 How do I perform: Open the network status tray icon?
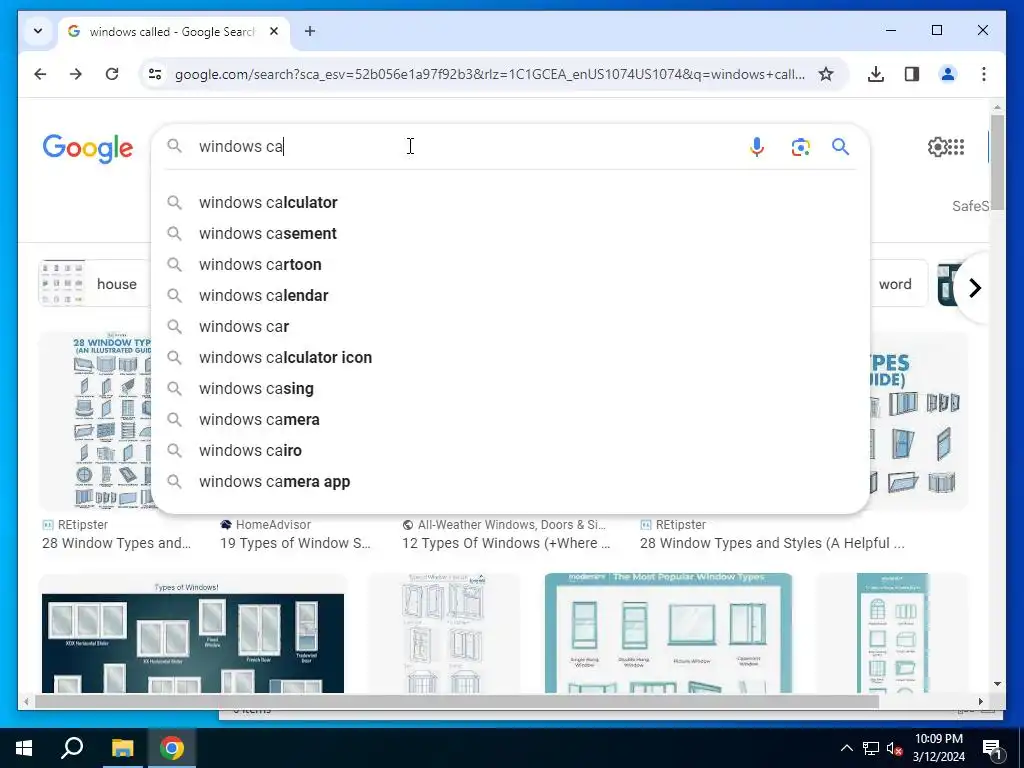tap(870, 748)
